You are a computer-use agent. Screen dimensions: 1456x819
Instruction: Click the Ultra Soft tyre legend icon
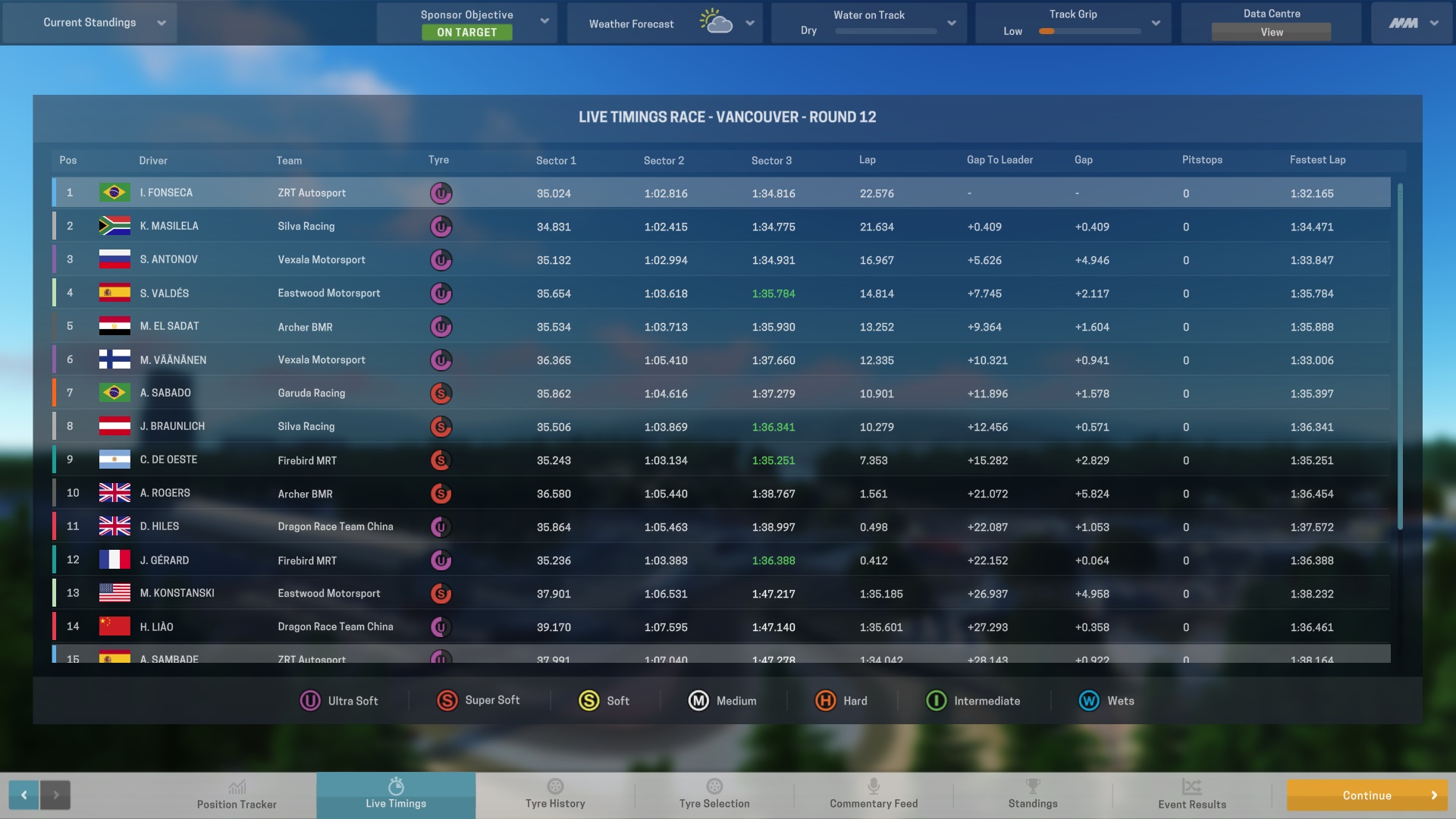click(x=310, y=701)
